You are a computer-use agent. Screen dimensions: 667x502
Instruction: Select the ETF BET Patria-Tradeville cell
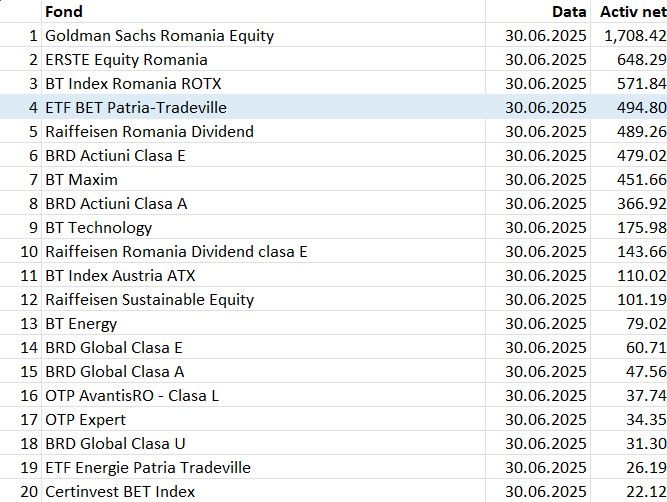tap(263, 107)
